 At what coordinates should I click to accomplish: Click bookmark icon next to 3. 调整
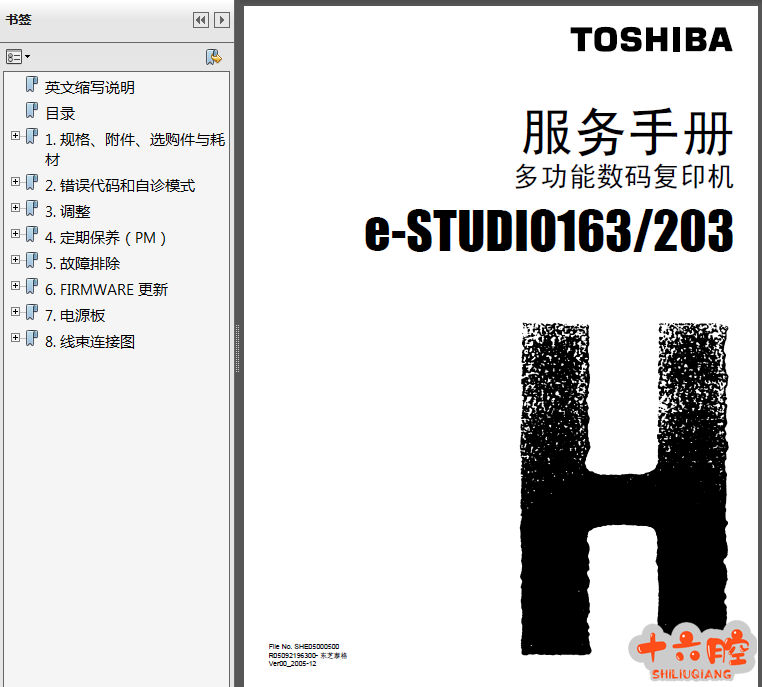(32, 210)
